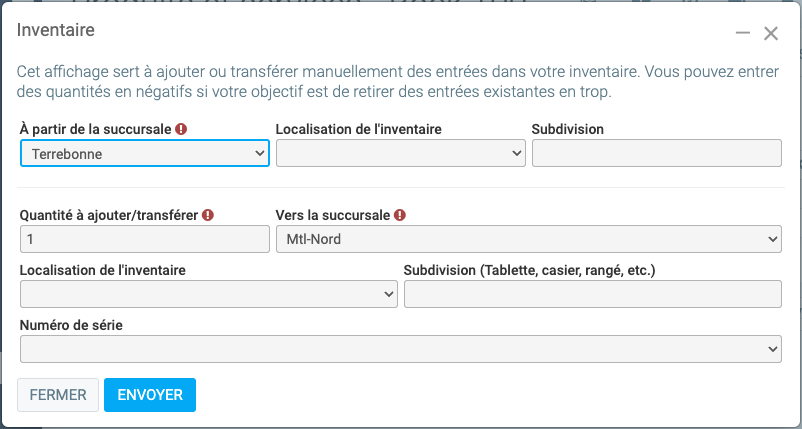Click required alert icon beside 'Vers la succursale'

(x=400, y=215)
